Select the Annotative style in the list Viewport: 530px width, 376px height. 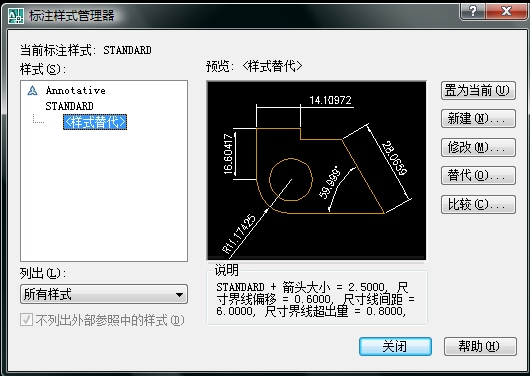coord(75,91)
